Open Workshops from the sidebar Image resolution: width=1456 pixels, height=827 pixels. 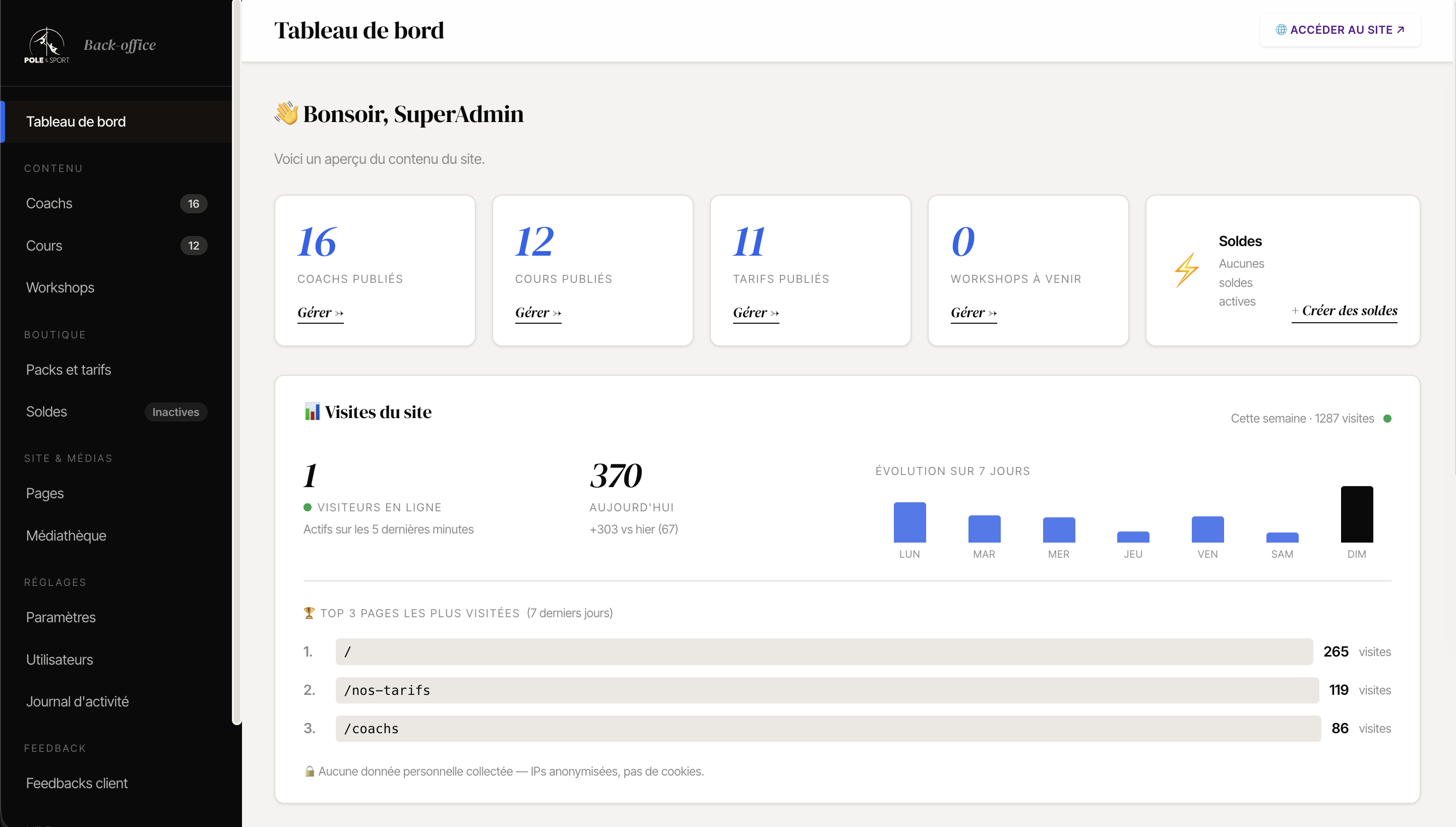(x=116, y=287)
